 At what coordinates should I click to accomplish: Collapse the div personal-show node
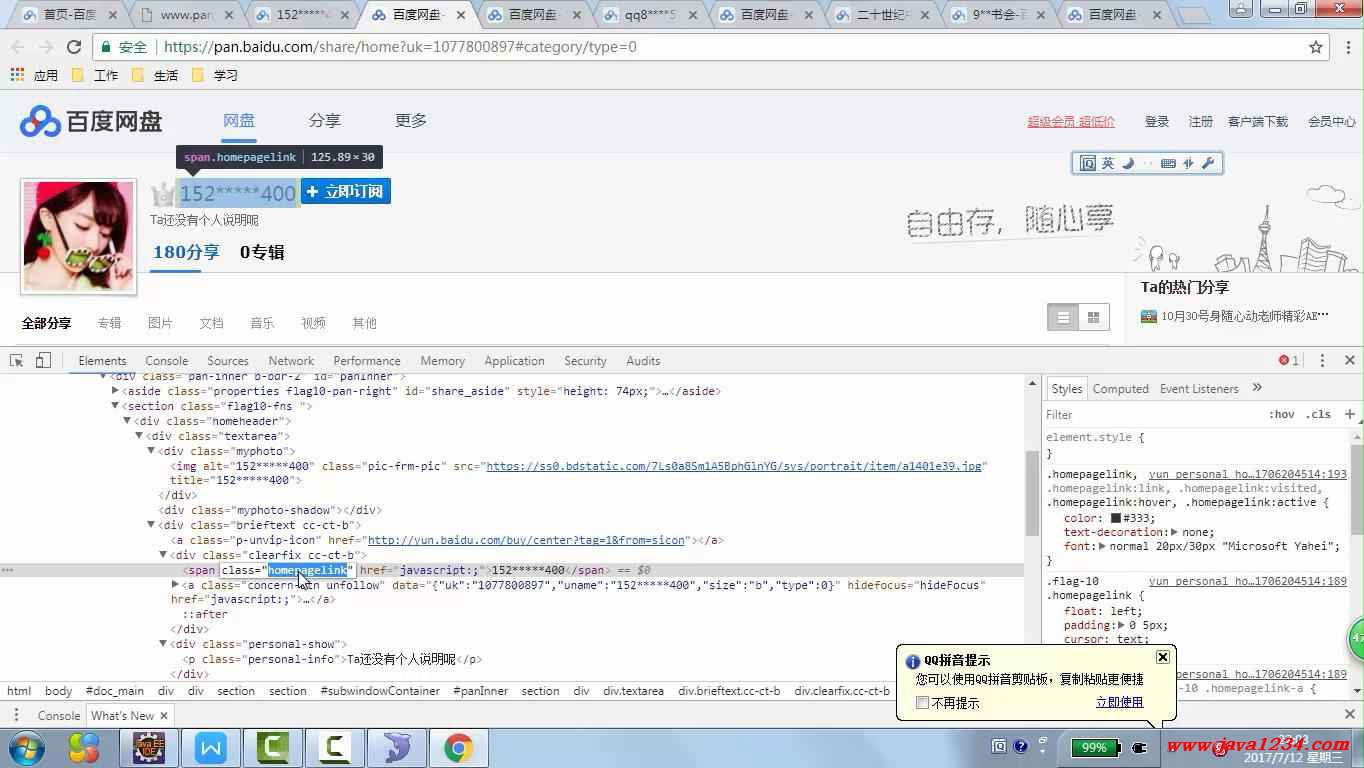[163, 644]
